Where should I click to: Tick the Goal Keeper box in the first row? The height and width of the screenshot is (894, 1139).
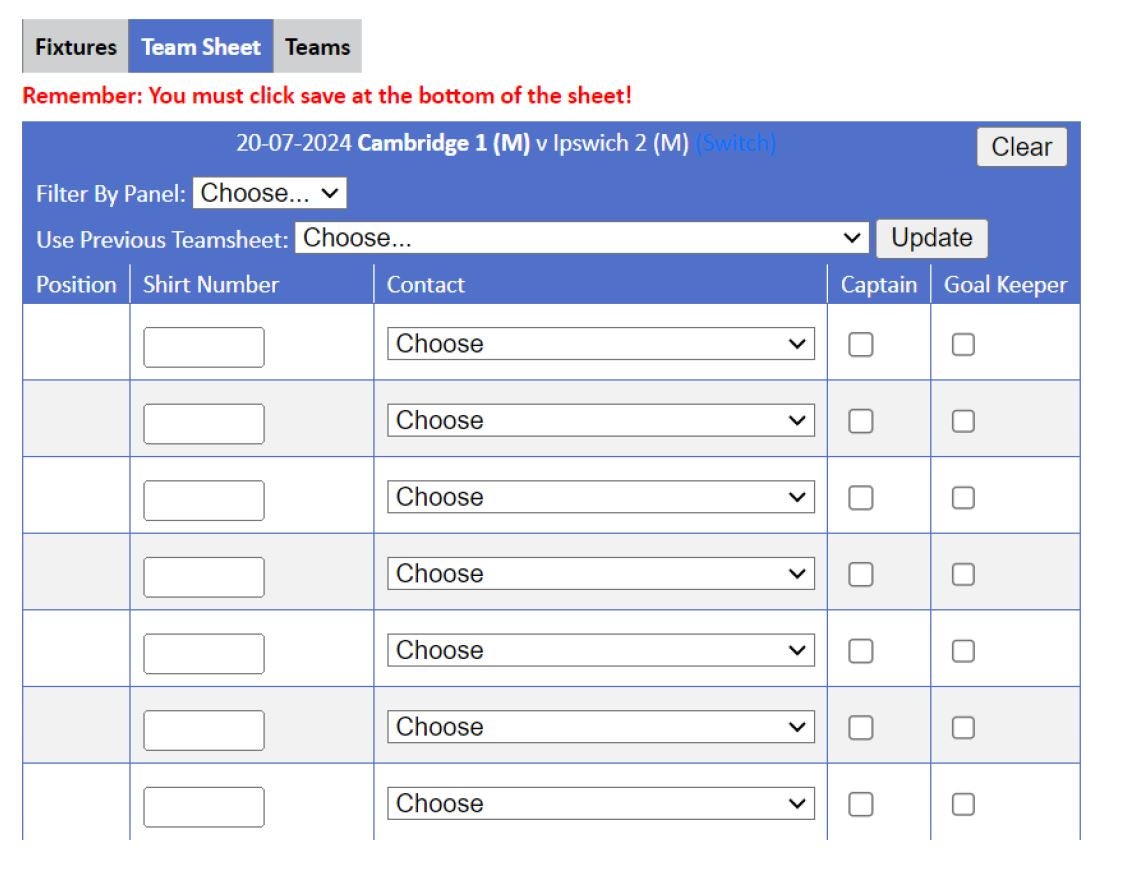962,344
